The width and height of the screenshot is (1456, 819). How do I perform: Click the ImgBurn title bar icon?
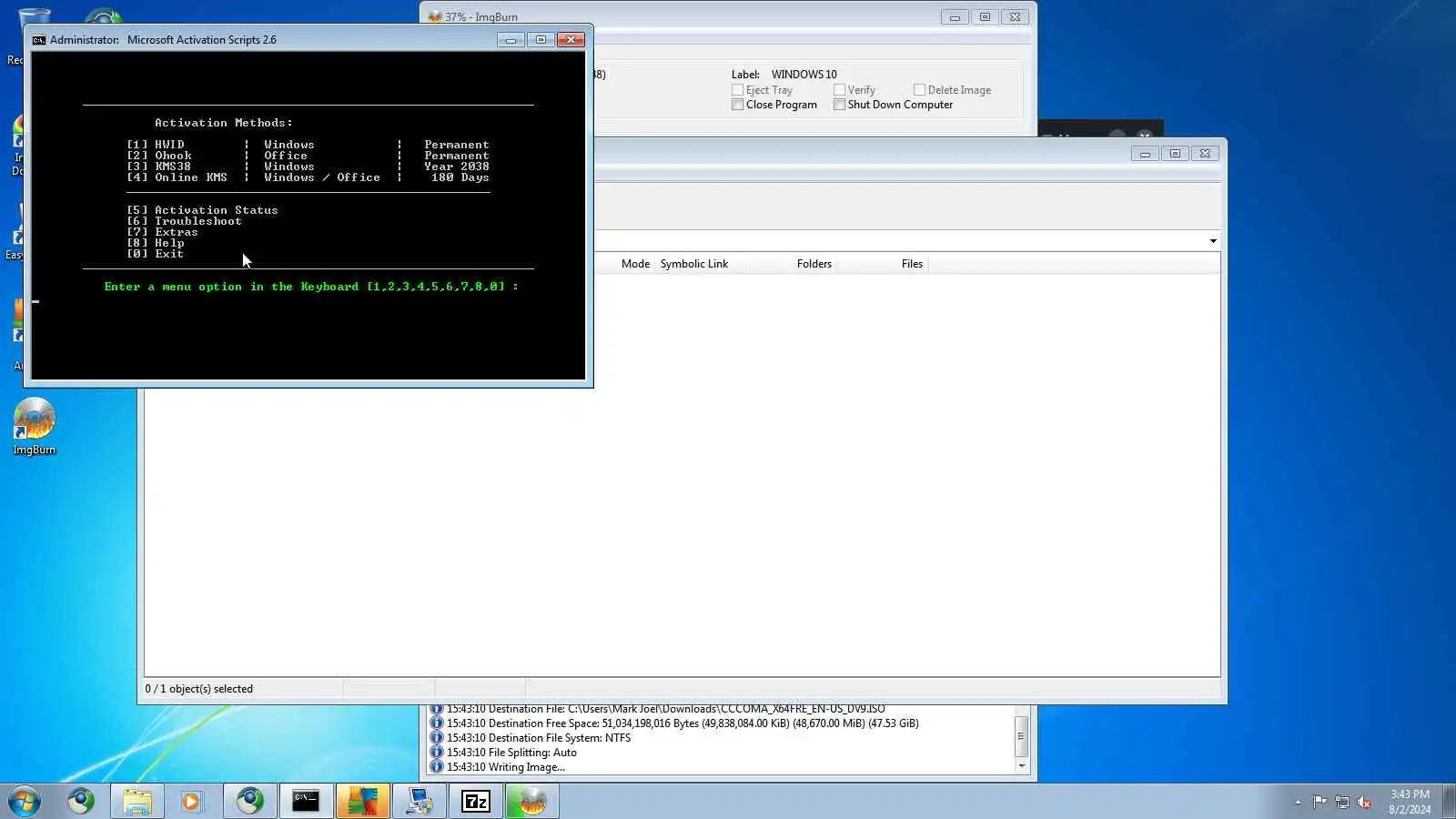pyautogui.click(x=435, y=16)
